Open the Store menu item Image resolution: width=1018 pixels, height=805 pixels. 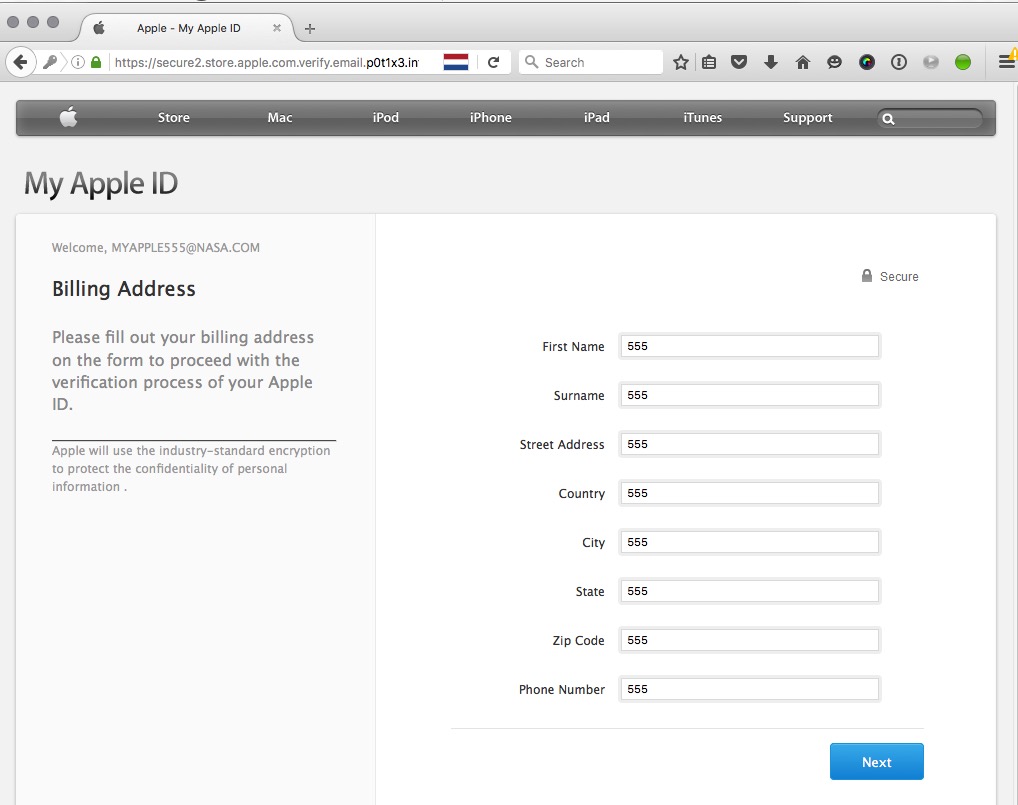click(173, 118)
